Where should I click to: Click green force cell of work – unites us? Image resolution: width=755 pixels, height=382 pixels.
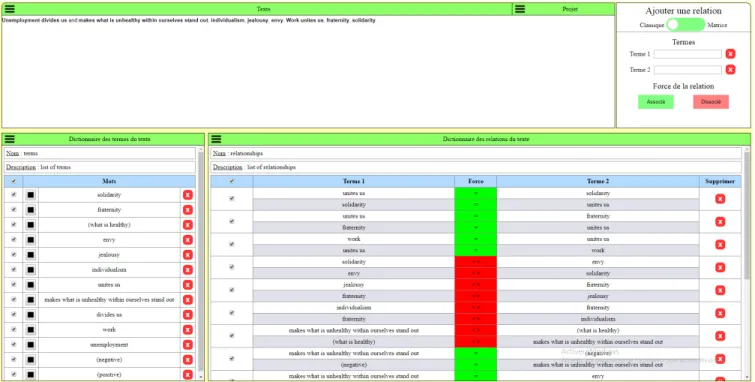click(x=475, y=245)
